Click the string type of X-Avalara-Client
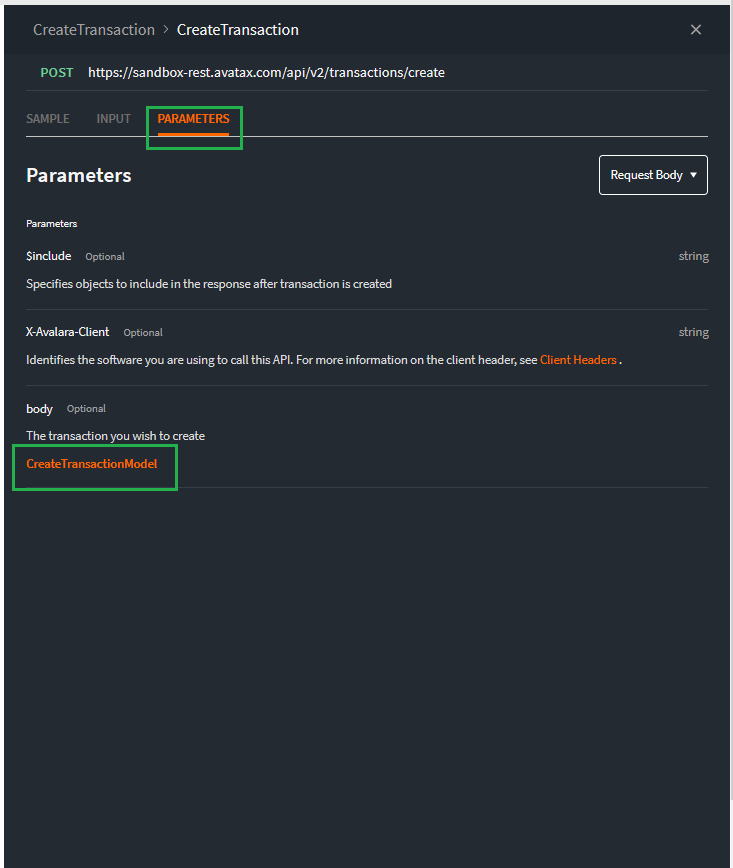 pos(693,332)
